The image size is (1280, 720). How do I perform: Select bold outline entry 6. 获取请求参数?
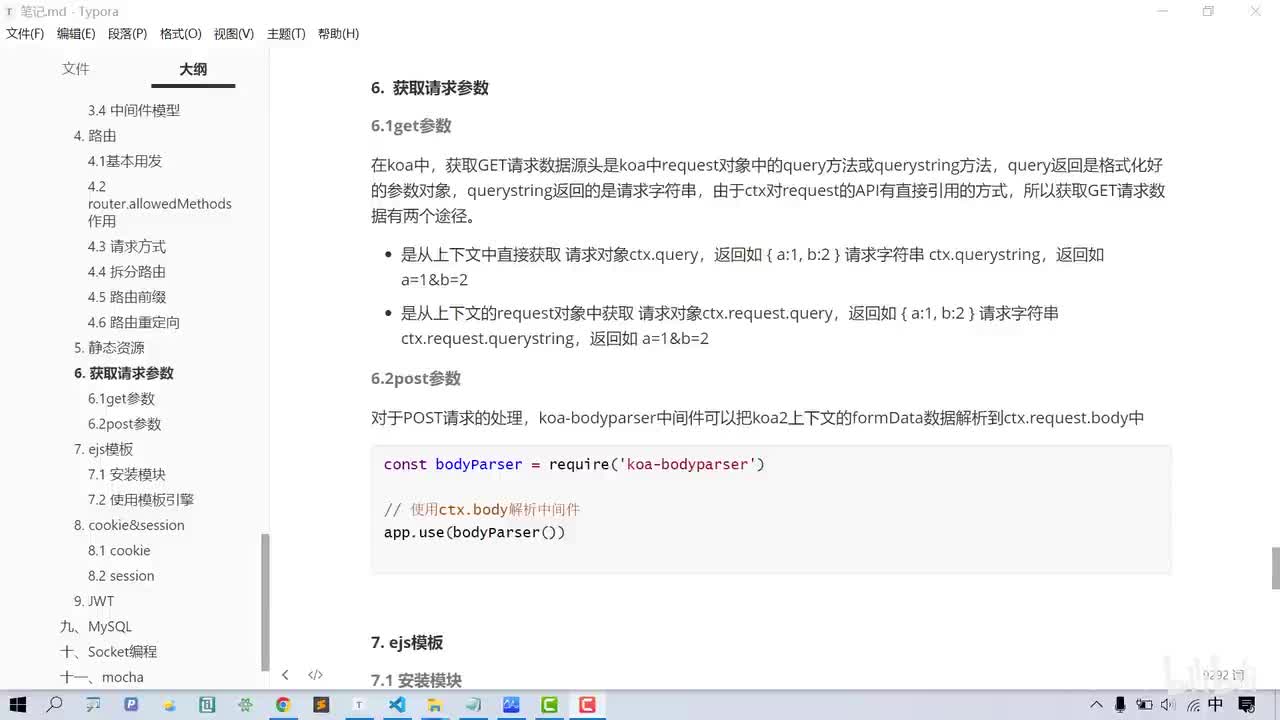124,373
